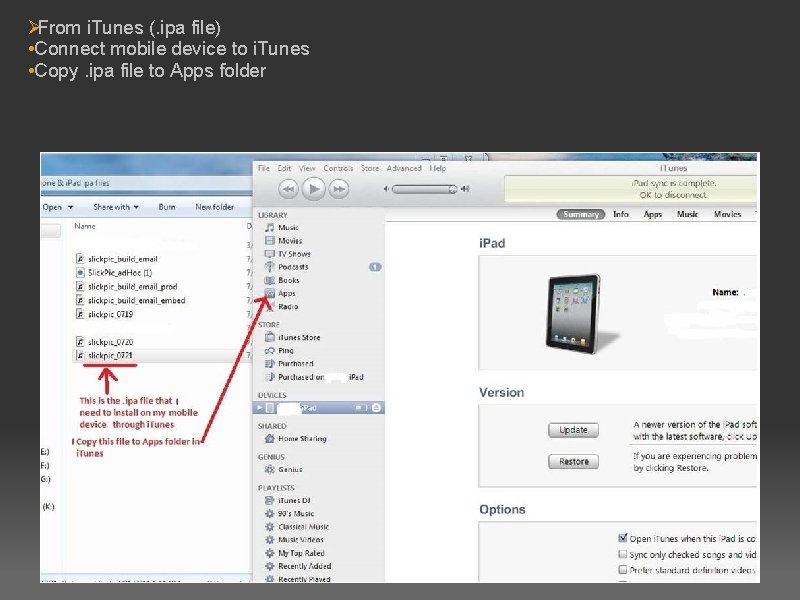Open the Explorer Open dropdown arrow
Screen dimensions: 800x600
pyautogui.click(x=70, y=207)
